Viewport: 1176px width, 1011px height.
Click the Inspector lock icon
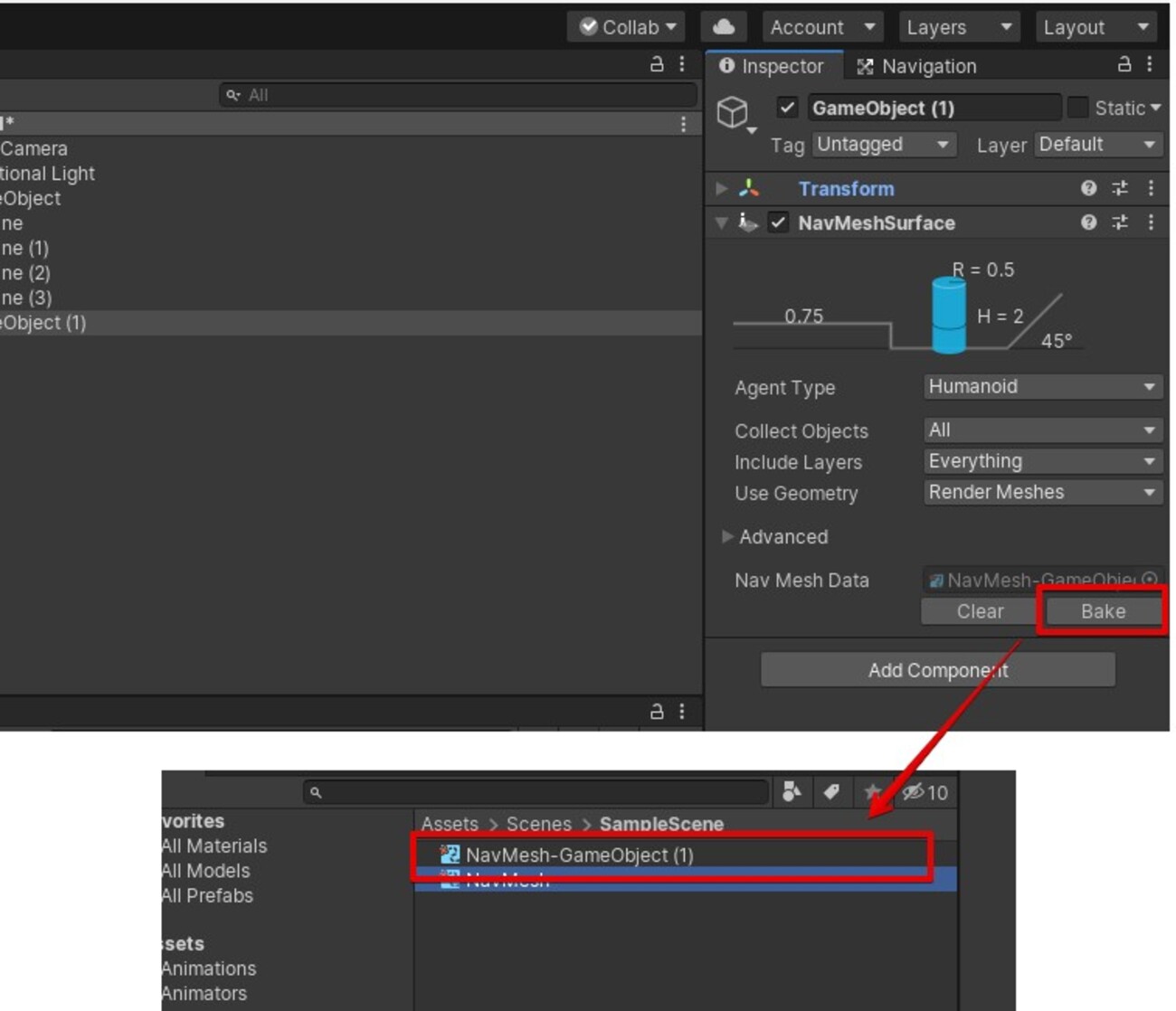click(1124, 64)
